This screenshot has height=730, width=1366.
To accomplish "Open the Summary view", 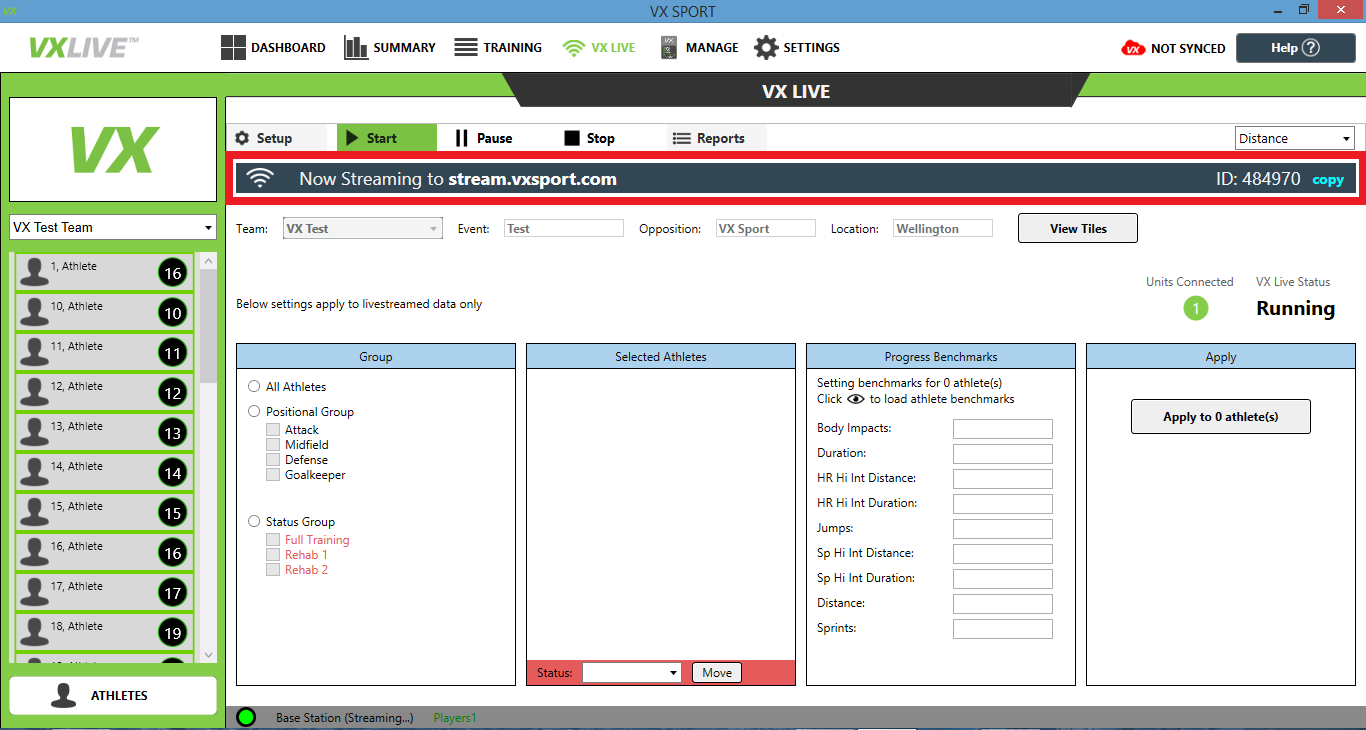I will tap(390, 47).
